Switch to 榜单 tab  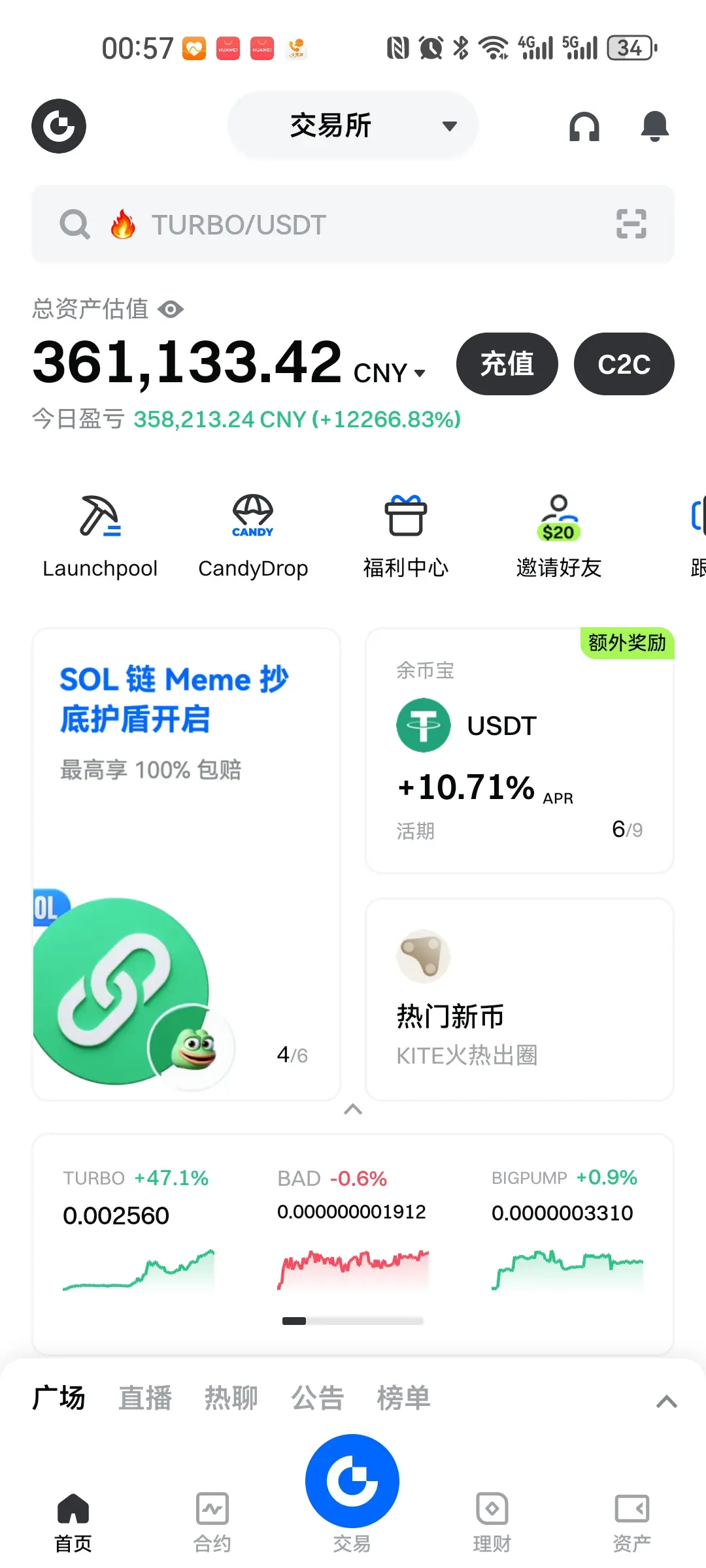[404, 1398]
